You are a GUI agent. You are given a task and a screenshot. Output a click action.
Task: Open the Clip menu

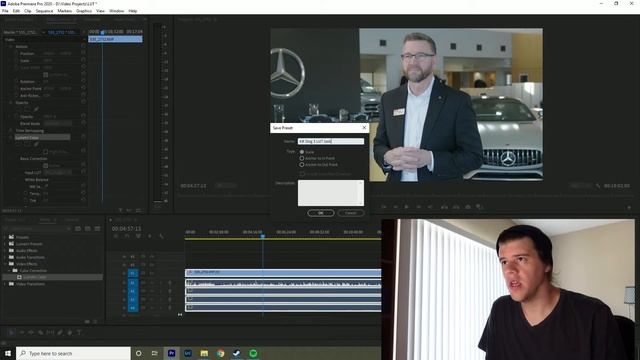coord(27,11)
